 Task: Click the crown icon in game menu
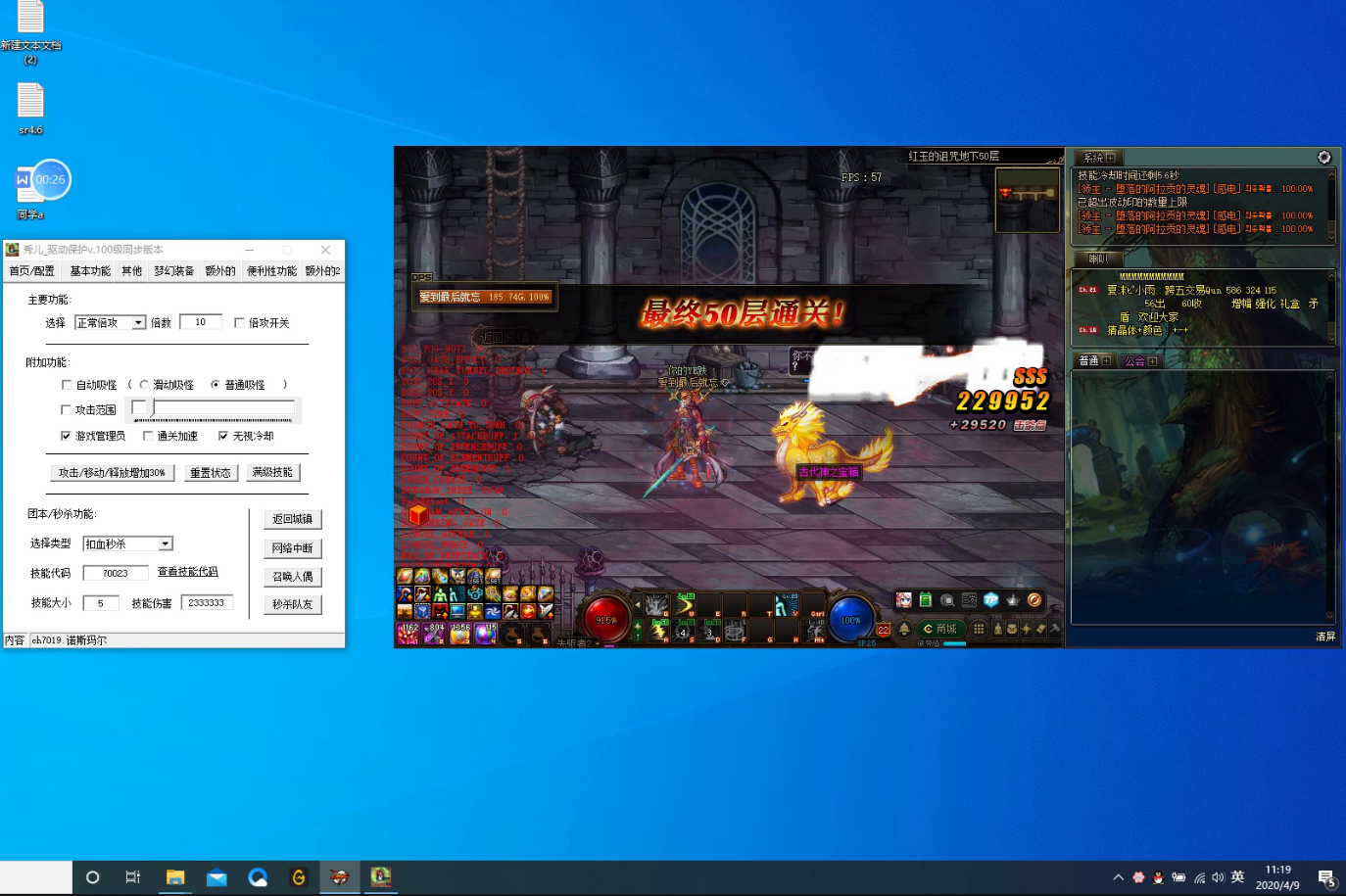1013,600
